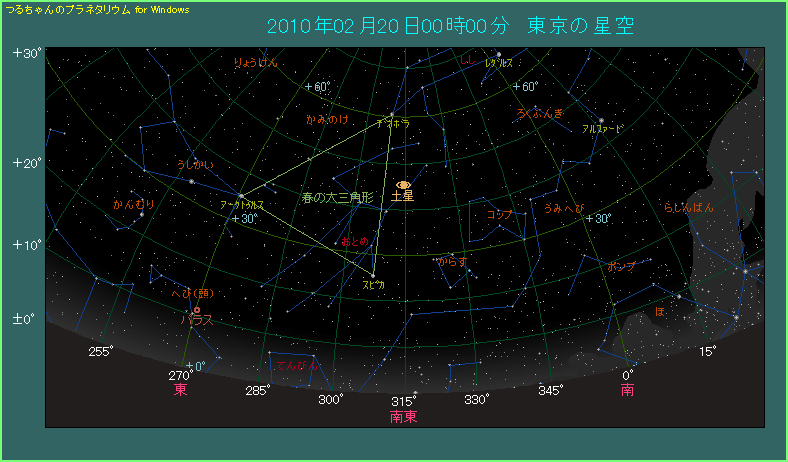Click the 東 east direction marker

(181, 390)
